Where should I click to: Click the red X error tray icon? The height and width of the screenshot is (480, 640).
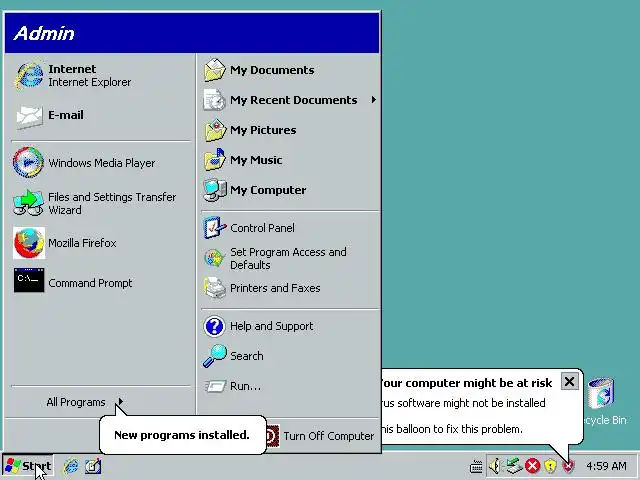pyautogui.click(x=532, y=466)
